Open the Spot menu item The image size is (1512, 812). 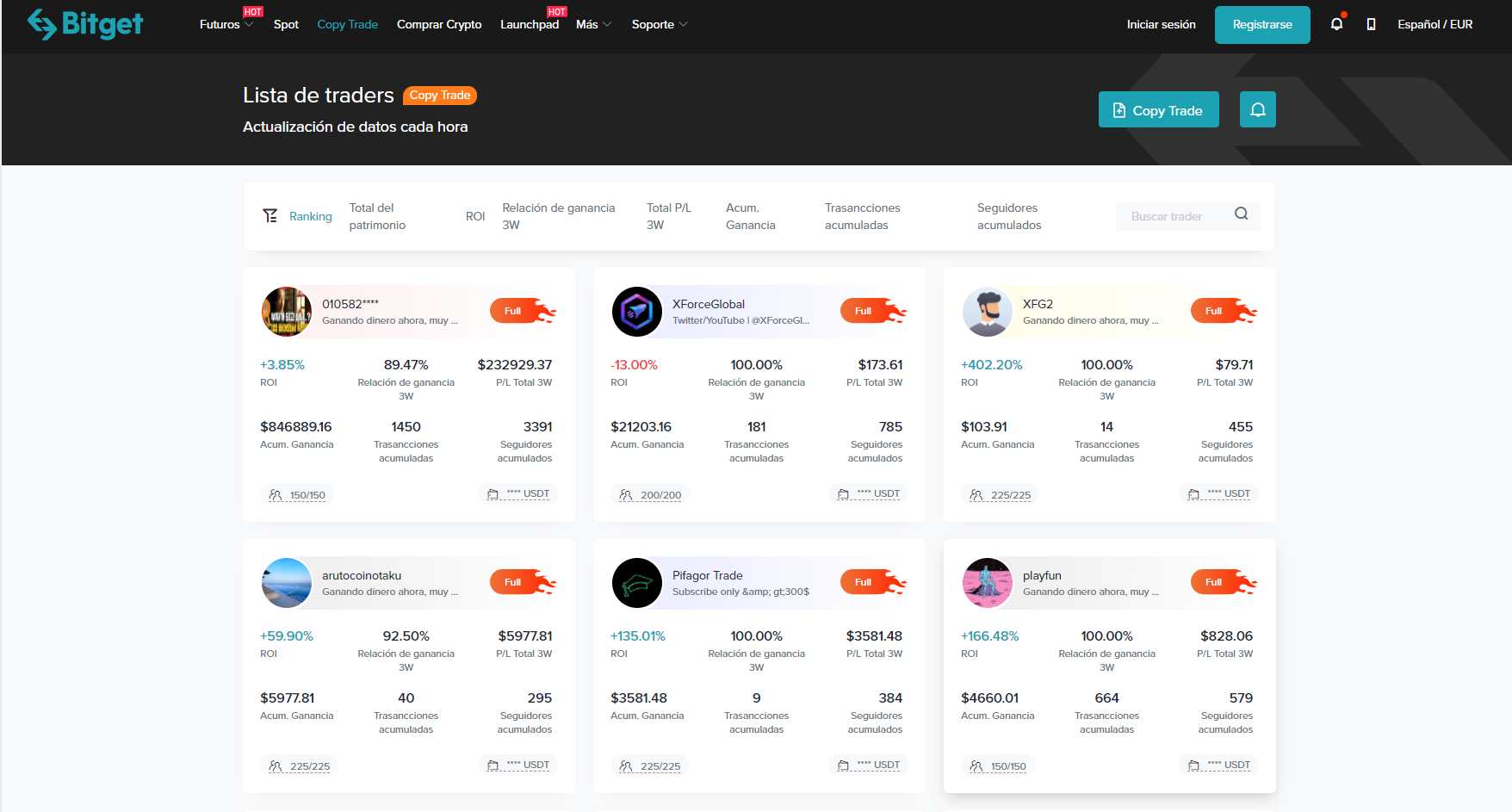coord(286,24)
